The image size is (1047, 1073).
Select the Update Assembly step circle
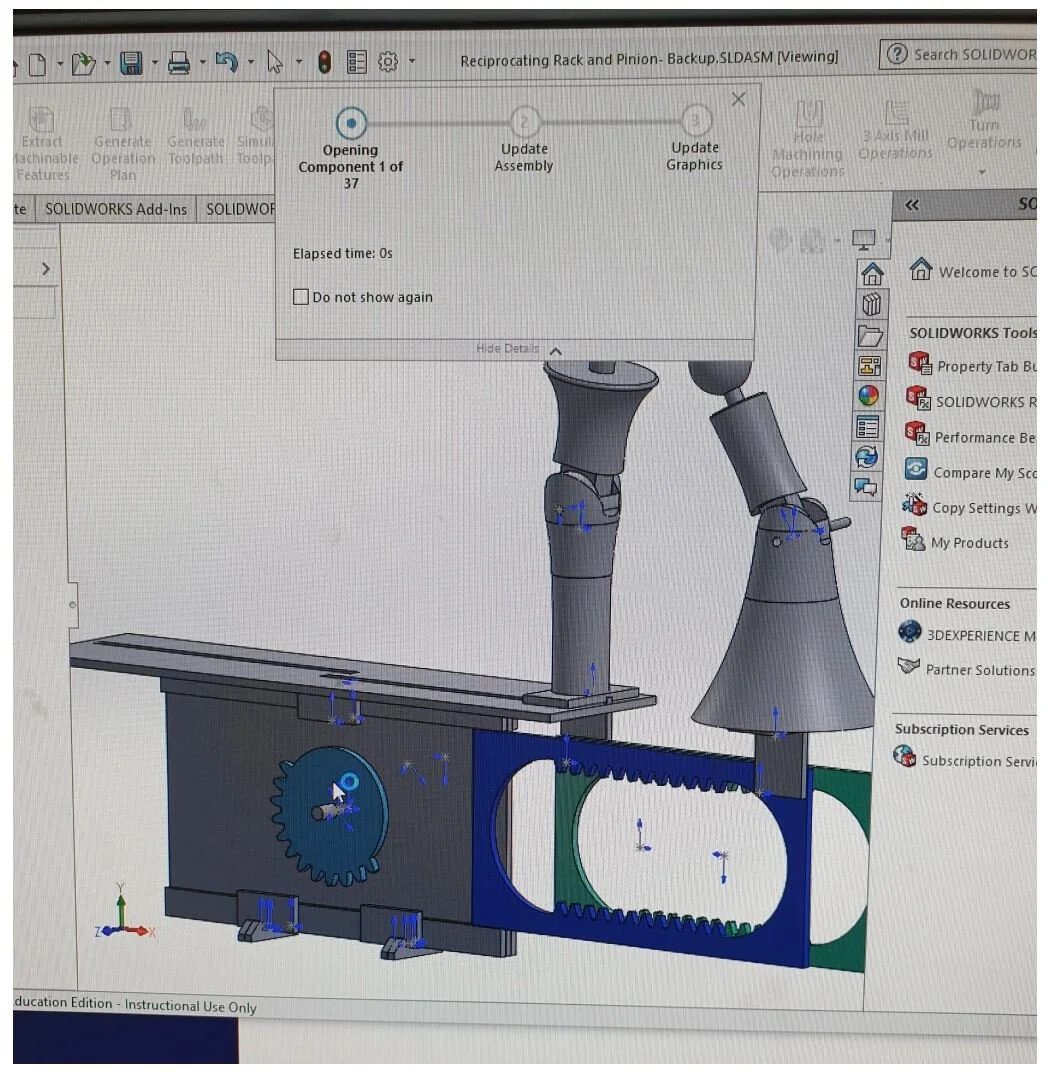point(524,121)
